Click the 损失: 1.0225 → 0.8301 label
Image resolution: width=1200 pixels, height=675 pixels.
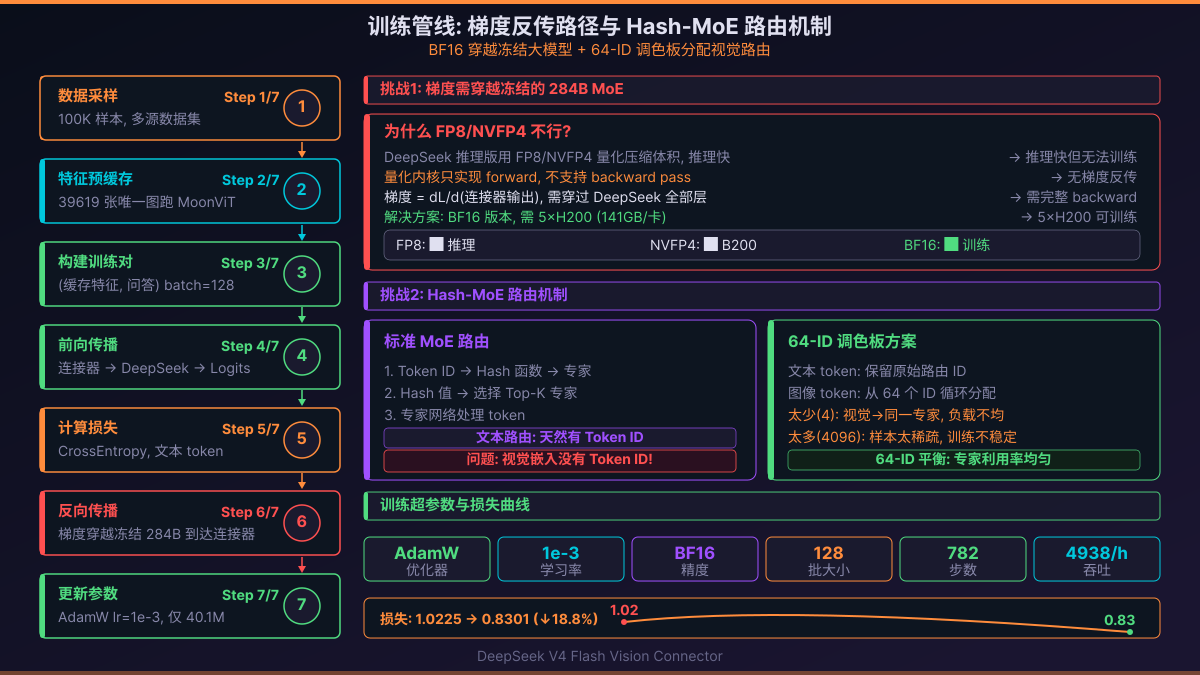489,619
